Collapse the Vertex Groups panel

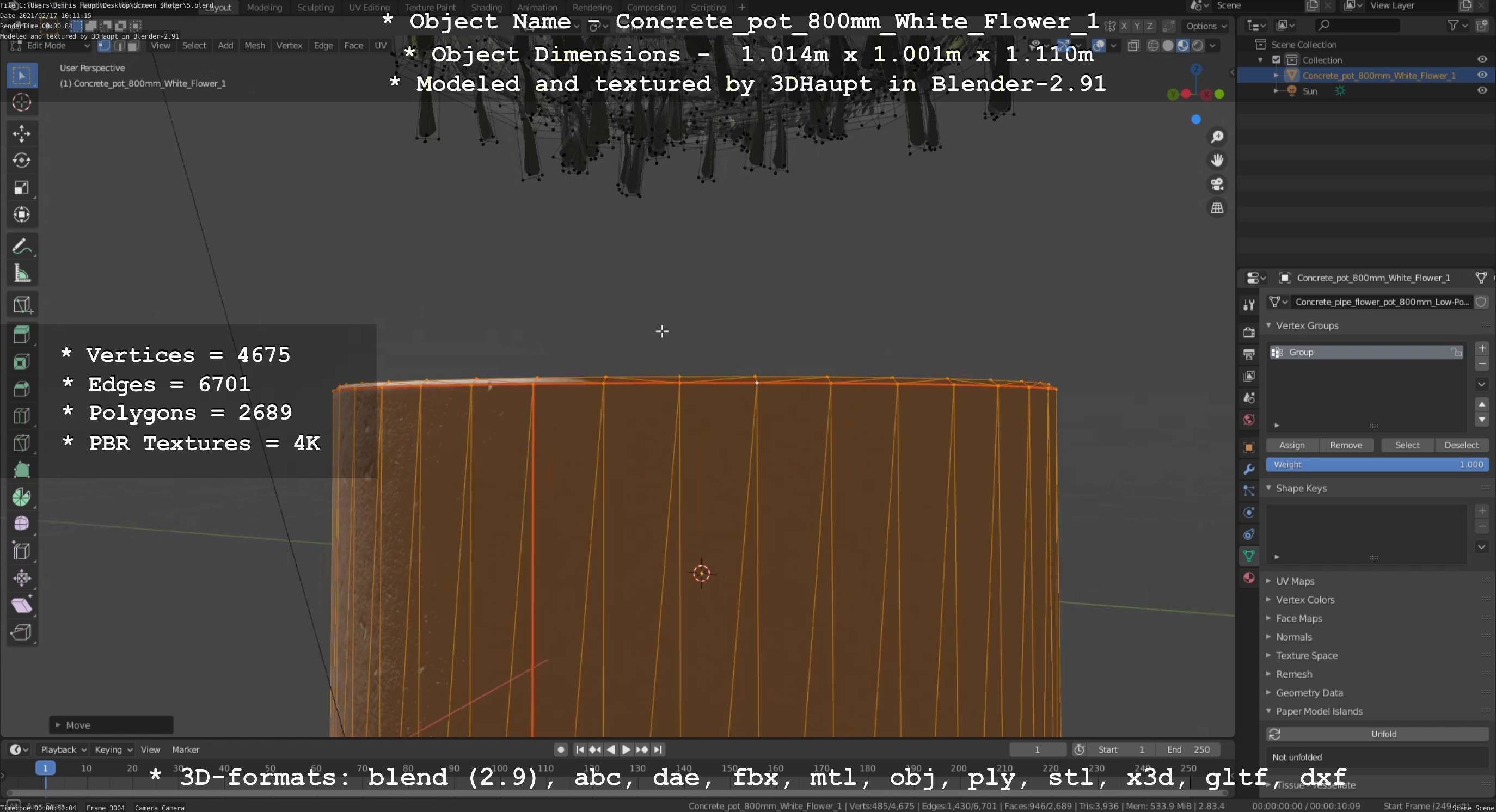[1307, 325]
